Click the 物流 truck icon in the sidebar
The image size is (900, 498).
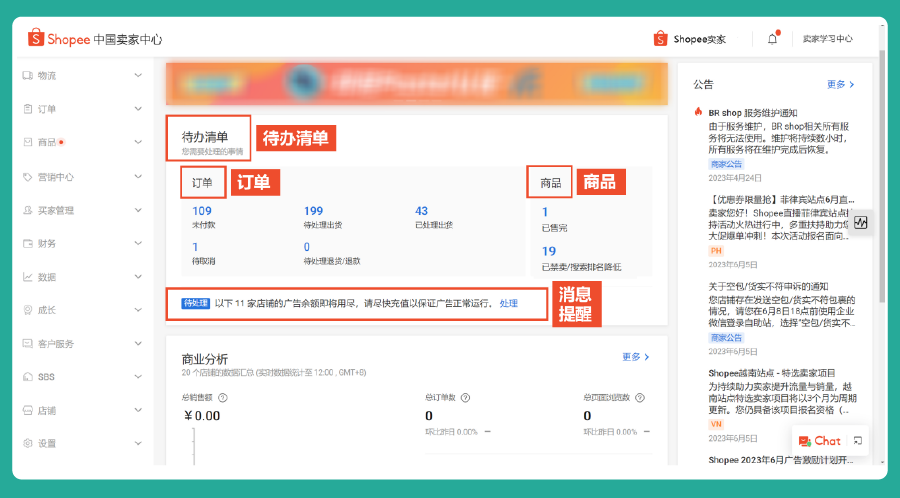(x=28, y=75)
